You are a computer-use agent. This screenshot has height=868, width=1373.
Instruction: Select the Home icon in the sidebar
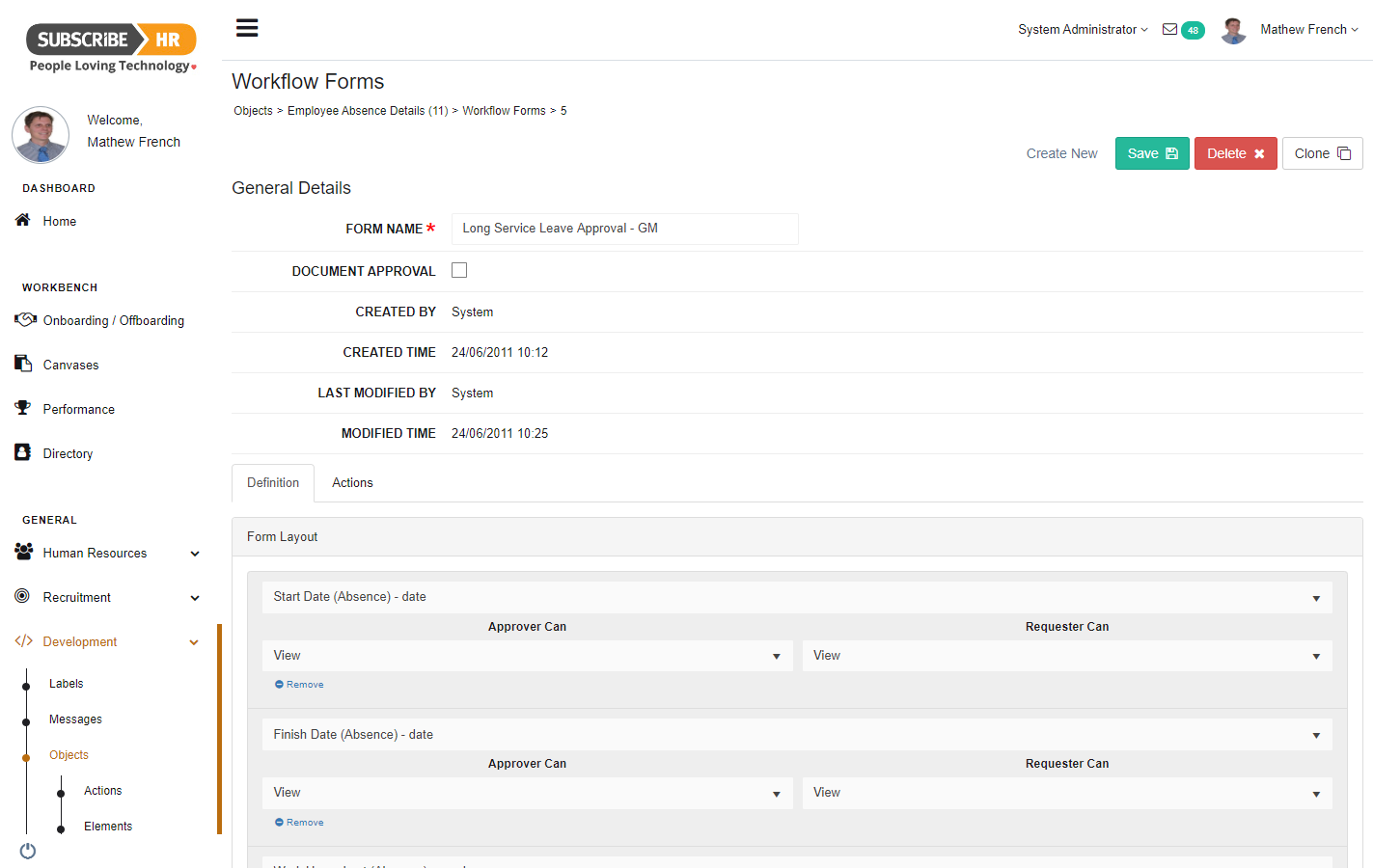point(21,220)
